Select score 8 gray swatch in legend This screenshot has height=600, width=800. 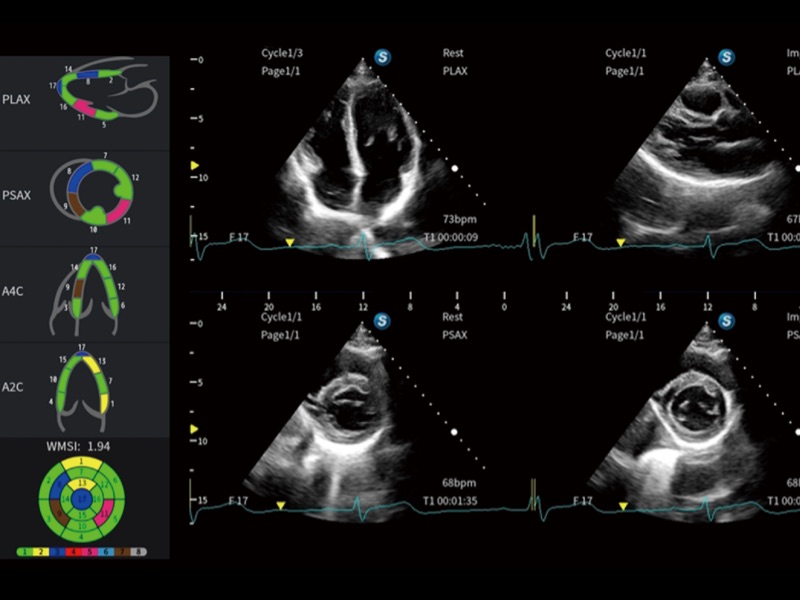141,551
